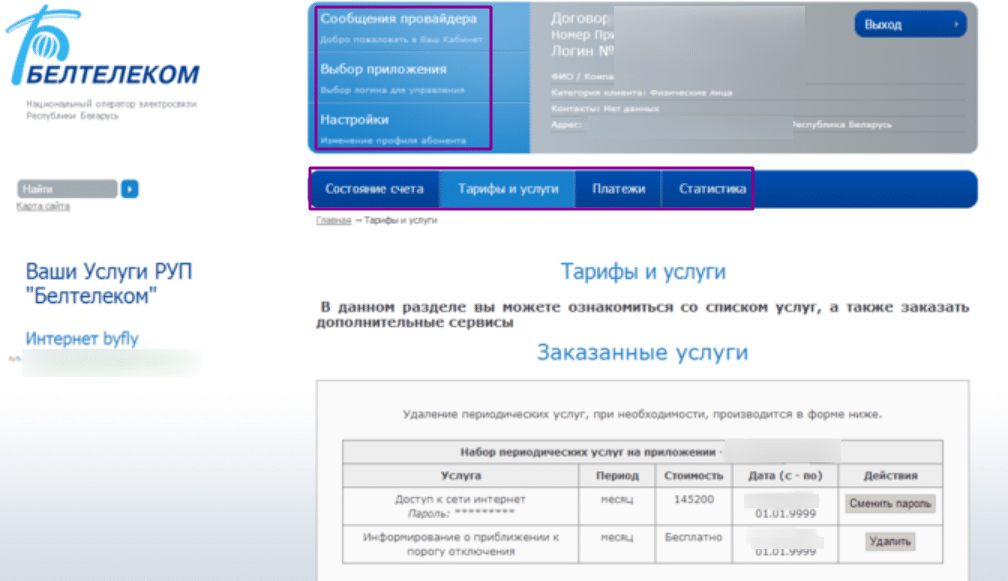Click the Информирование о приближении к порогу отключения cell
Screen dimensions: 1008x581
(460, 544)
